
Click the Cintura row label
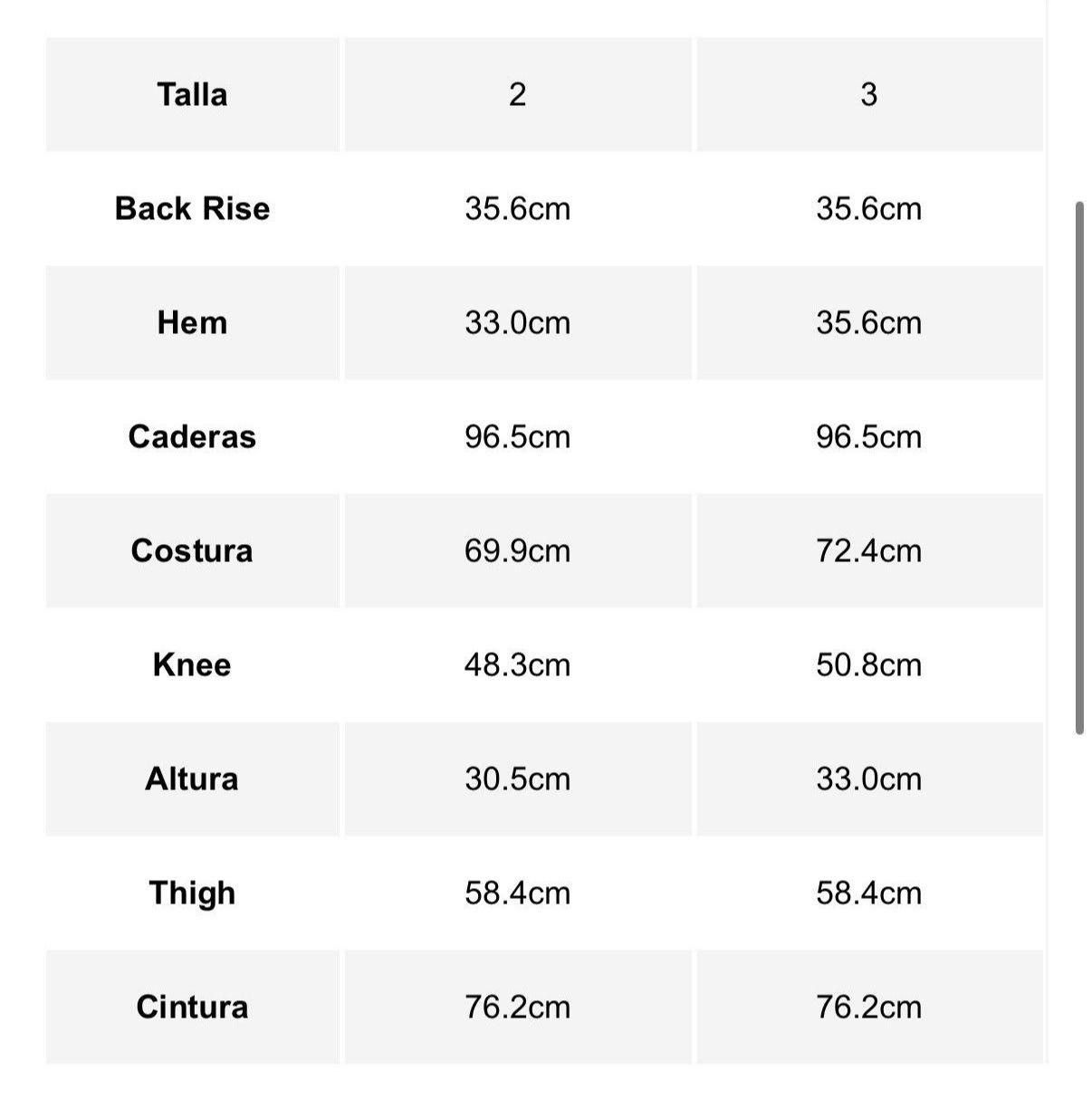tap(192, 1007)
